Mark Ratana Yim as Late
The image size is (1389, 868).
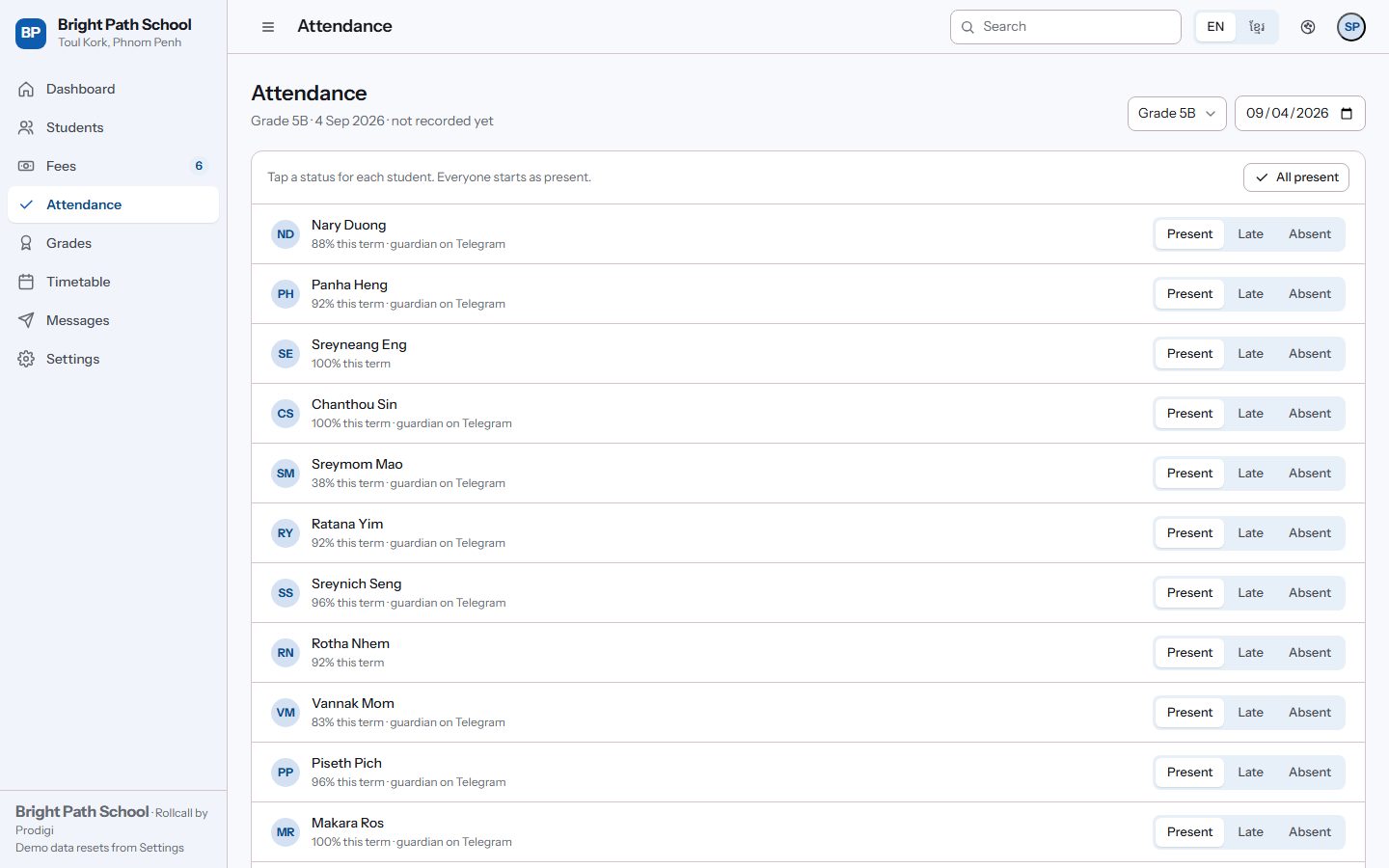point(1250,533)
